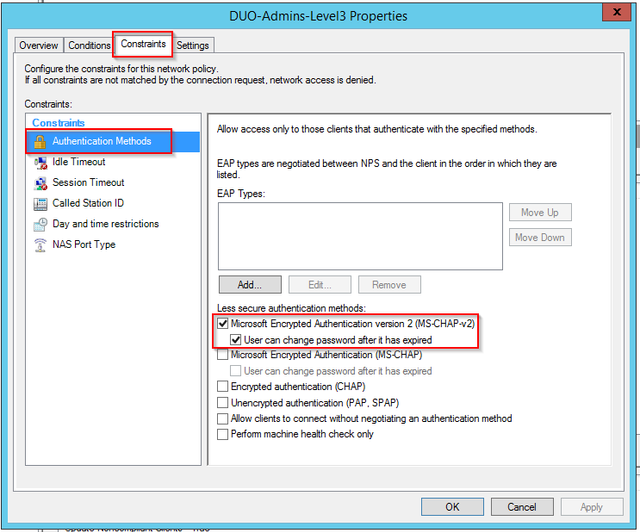Click the Day and time restrictions icon
Viewport: 640px width, 532px height.
click(x=40, y=224)
